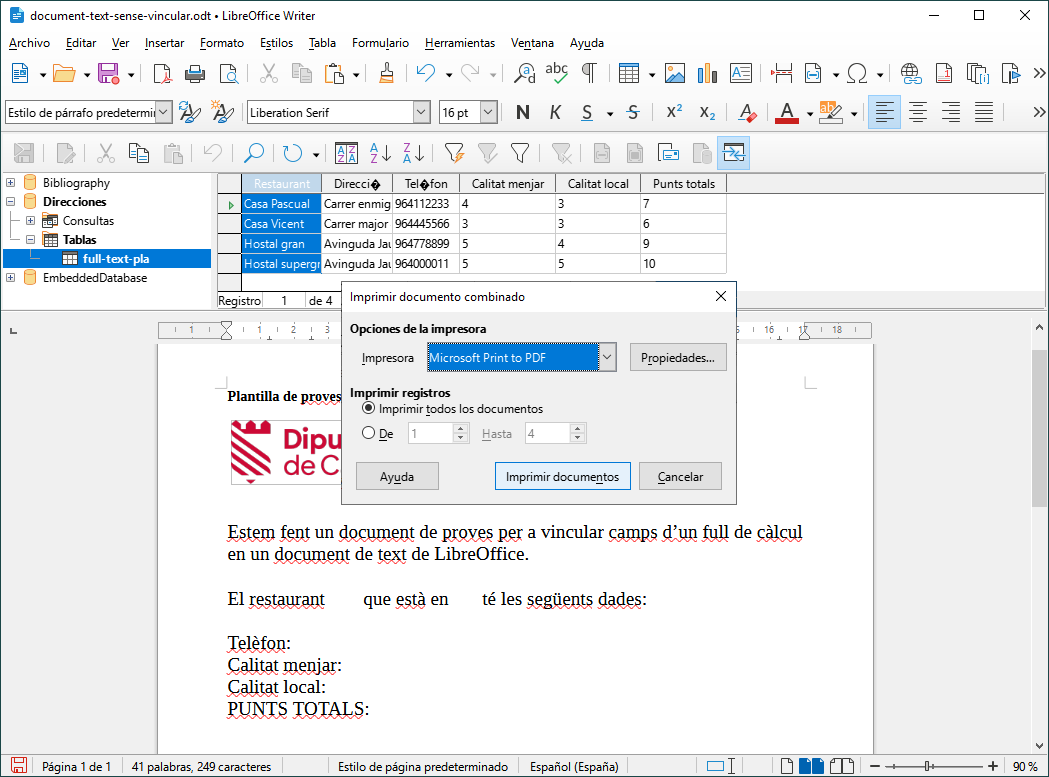Viewport: 1049px width, 777px height.
Task: Insert hyperlink globe icon
Action: click(911, 74)
